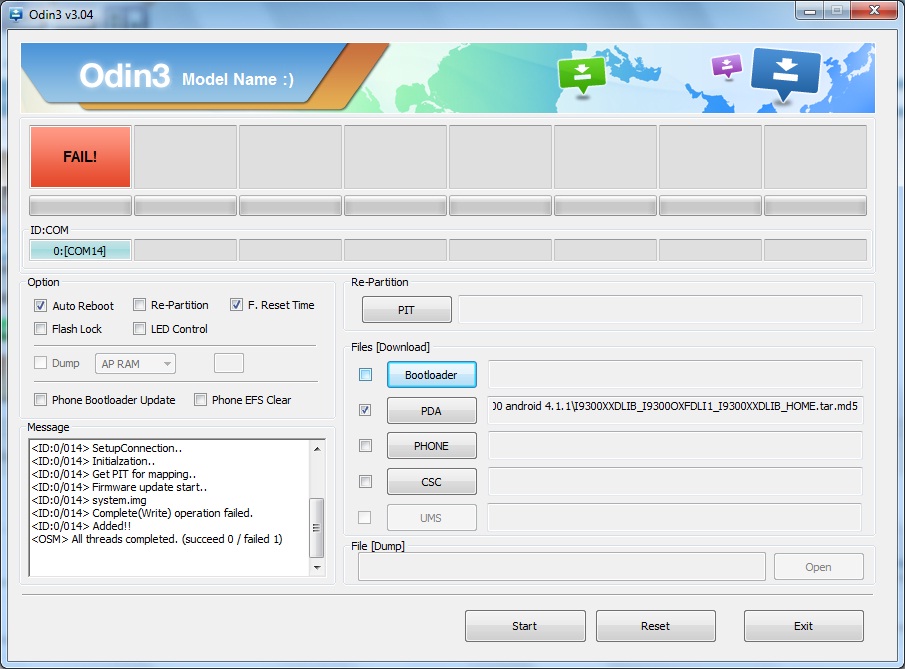Uncheck the PDA file checkbox
This screenshot has height=669, width=905.
click(x=365, y=410)
